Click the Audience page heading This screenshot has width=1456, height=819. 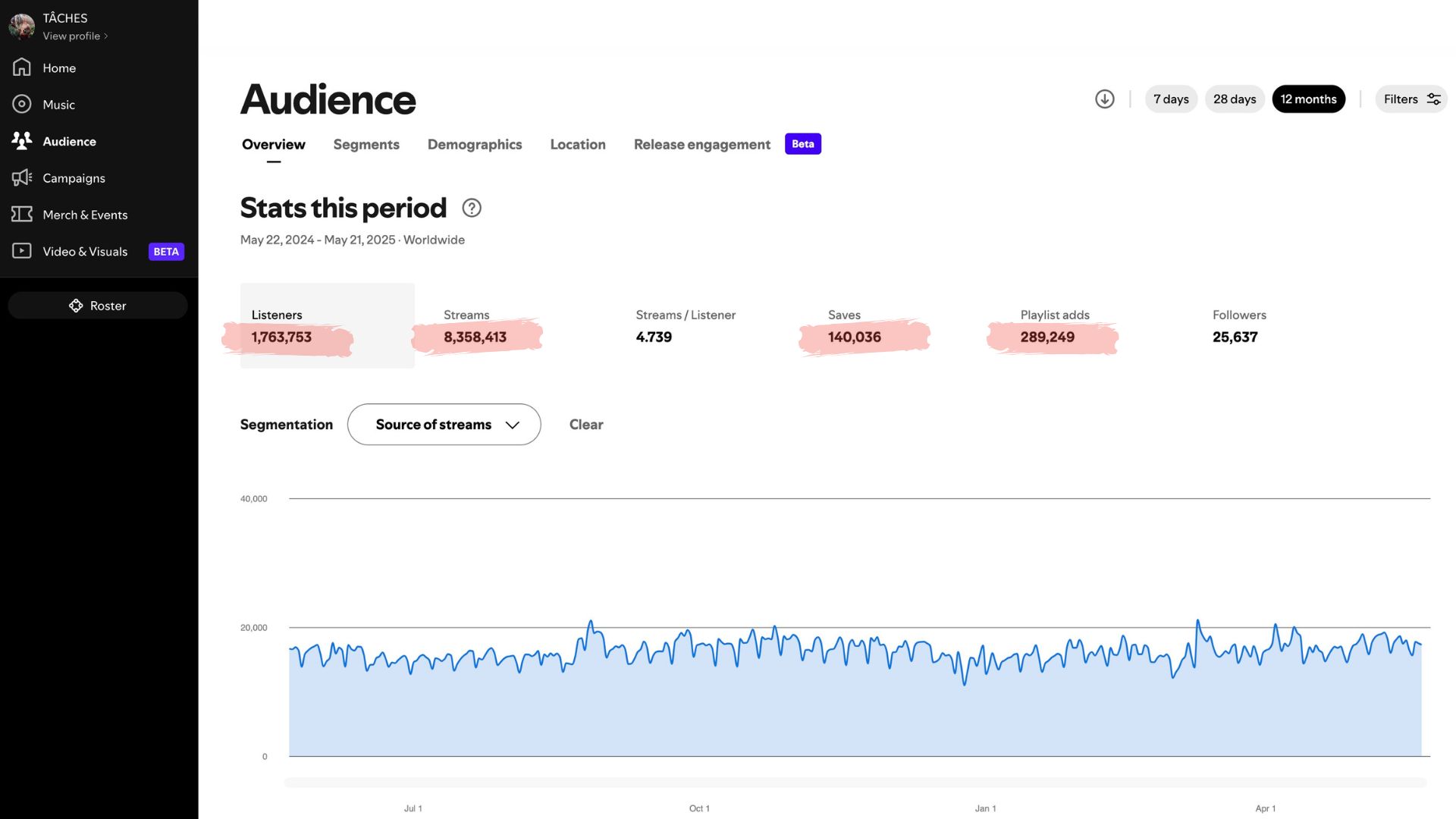[x=328, y=99]
